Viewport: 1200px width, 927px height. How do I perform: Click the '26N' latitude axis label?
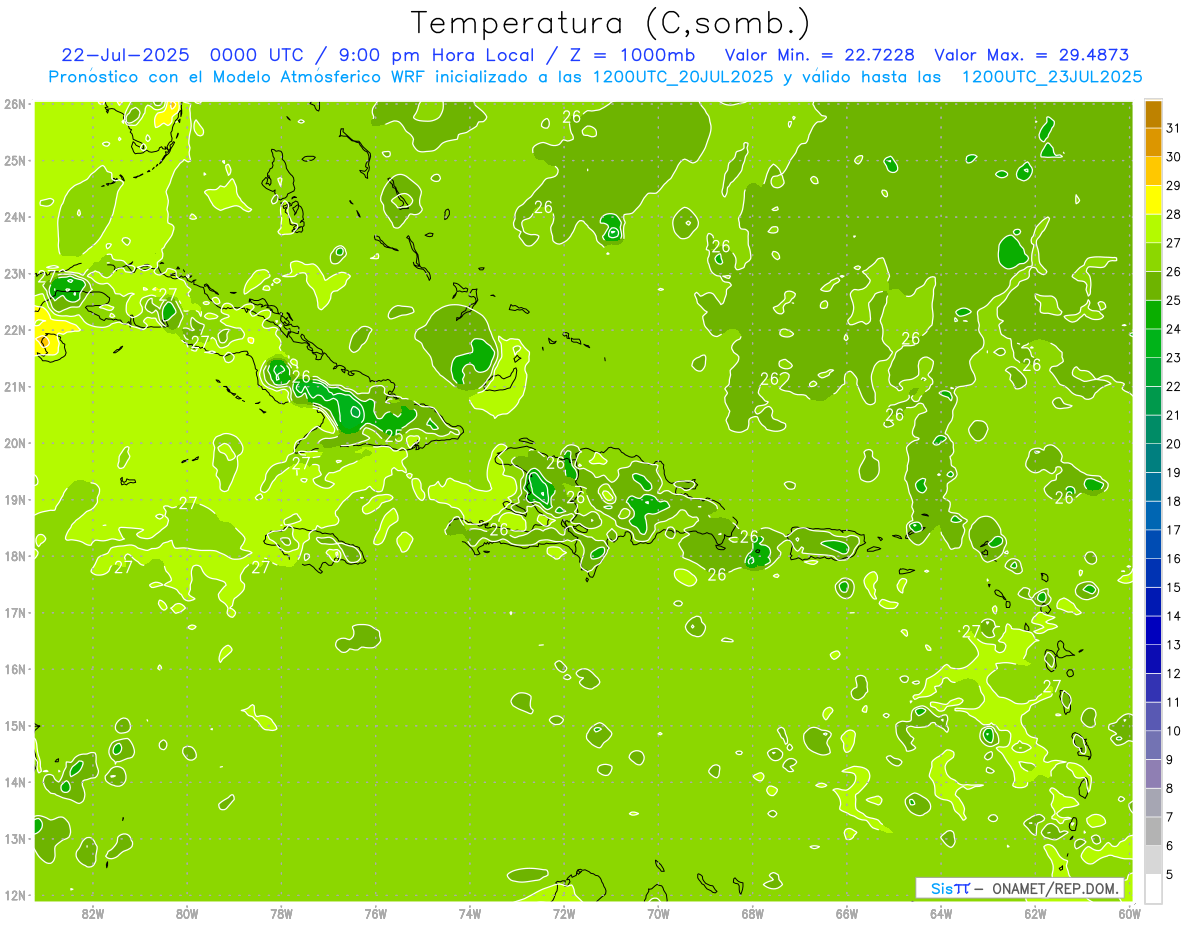15,104
